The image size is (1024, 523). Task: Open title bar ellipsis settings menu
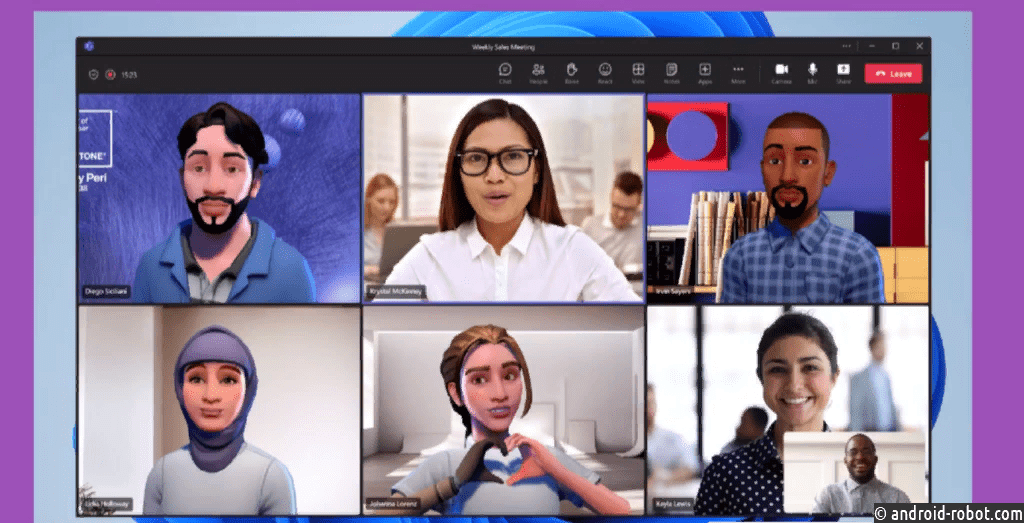pyautogui.click(x=846, y=46)
